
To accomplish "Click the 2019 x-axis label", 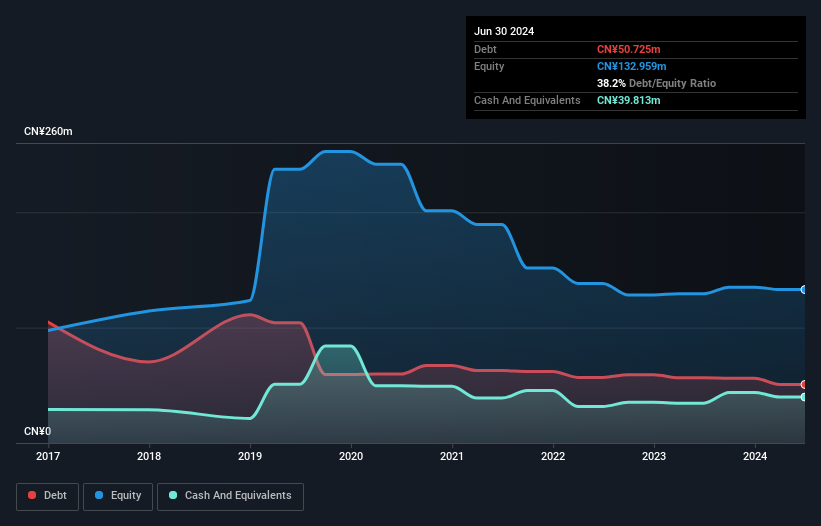I will click(250, 456).
